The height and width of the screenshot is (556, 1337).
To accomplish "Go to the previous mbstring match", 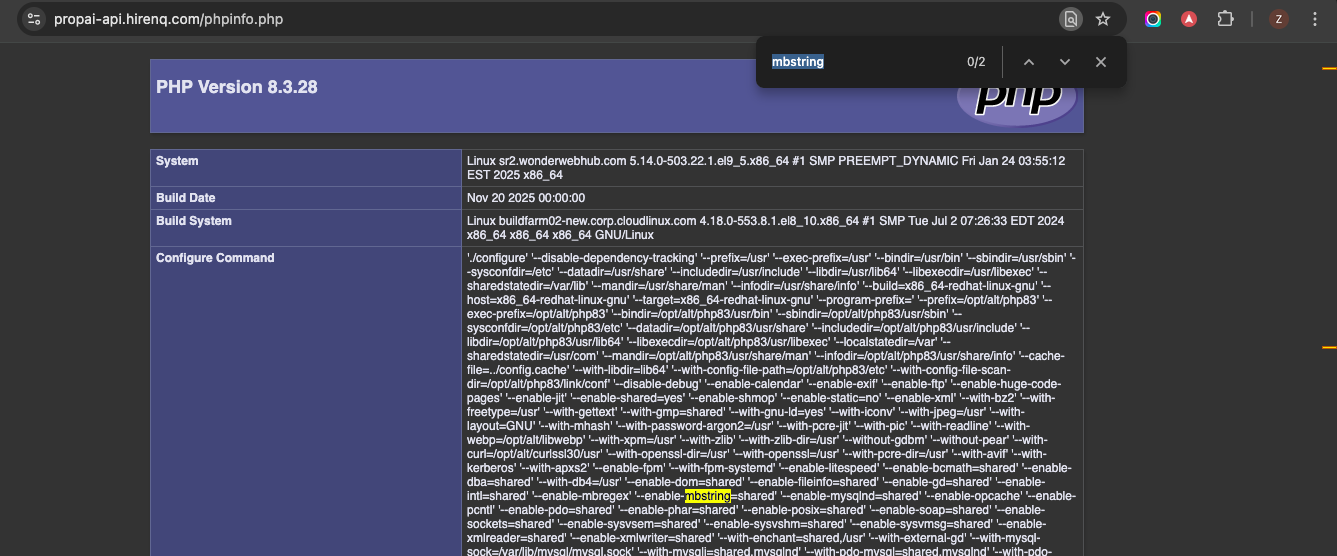I will coord(1028,62).
